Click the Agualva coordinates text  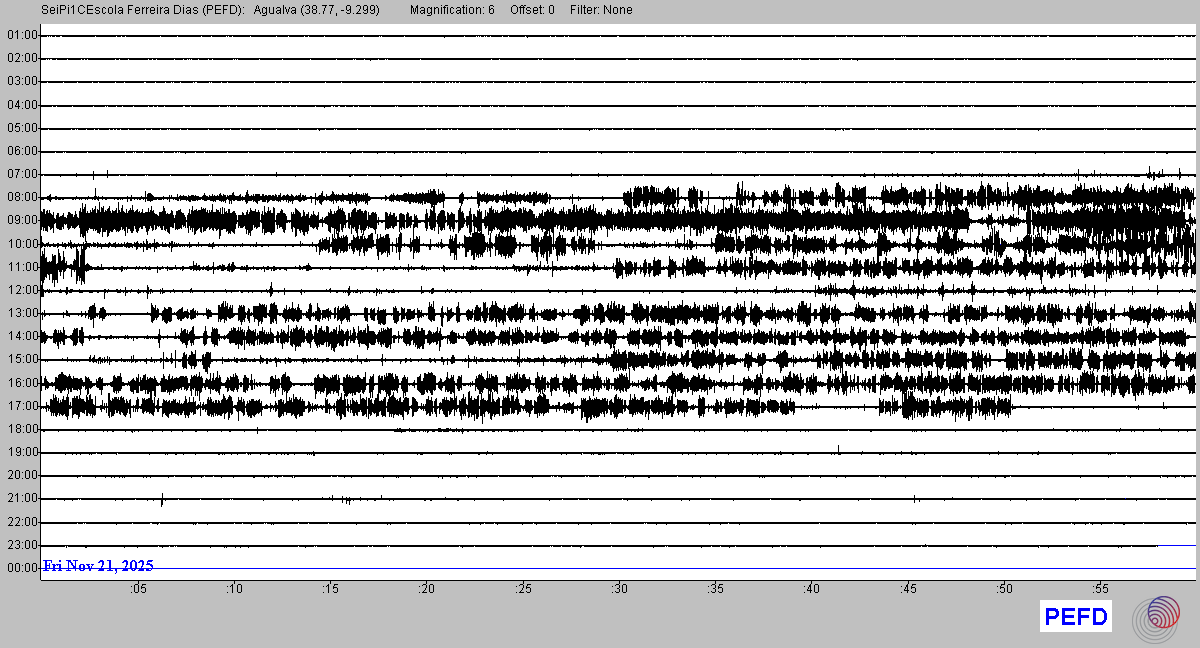(x=317, y=10)
